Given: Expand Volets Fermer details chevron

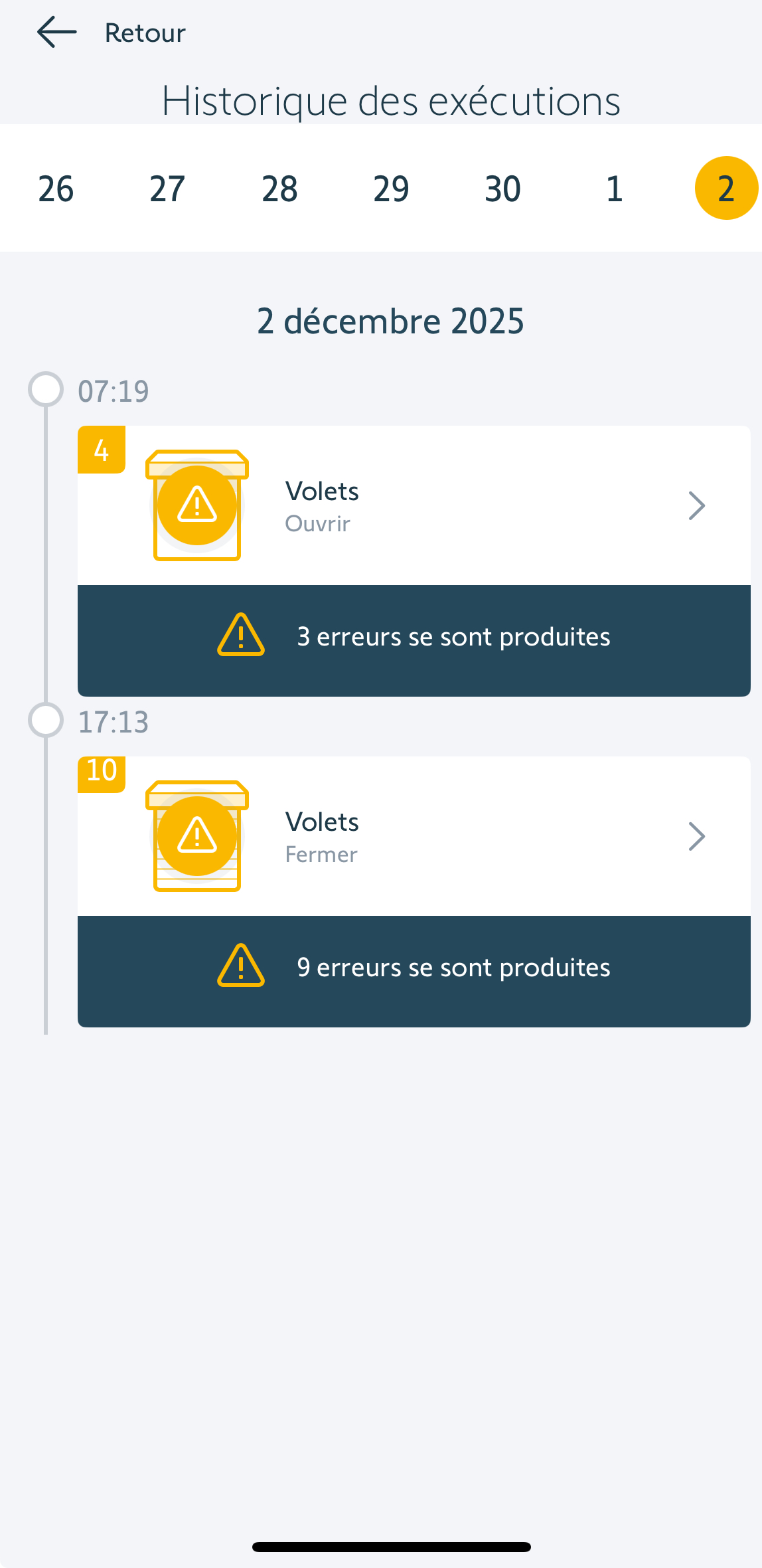Looking at the screenshot, I should click(x=696, y=836).
